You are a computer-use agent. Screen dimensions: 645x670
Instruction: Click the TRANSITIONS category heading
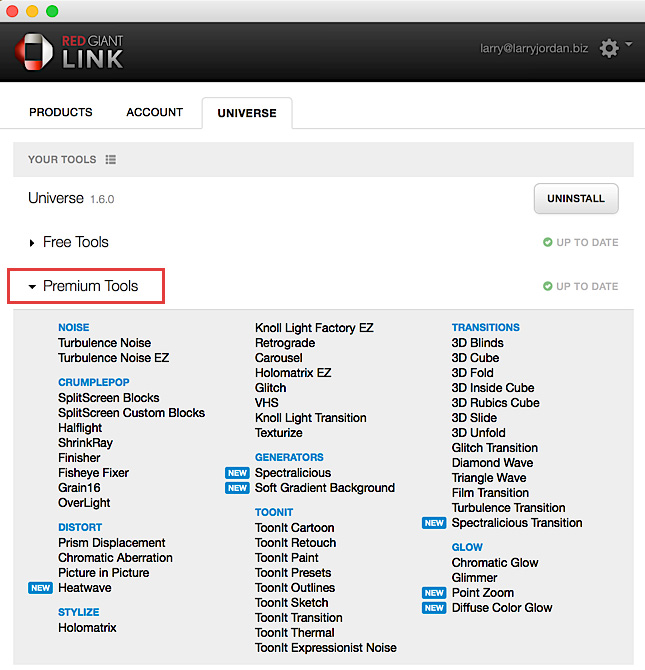coord(486,327)
